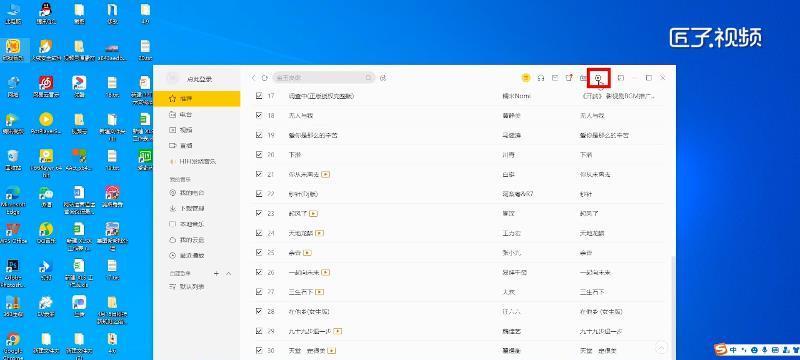Viewport: 800px width, 360px height.
Task: Play the MV icon for song 30
Action: click(x=332, y=351)
